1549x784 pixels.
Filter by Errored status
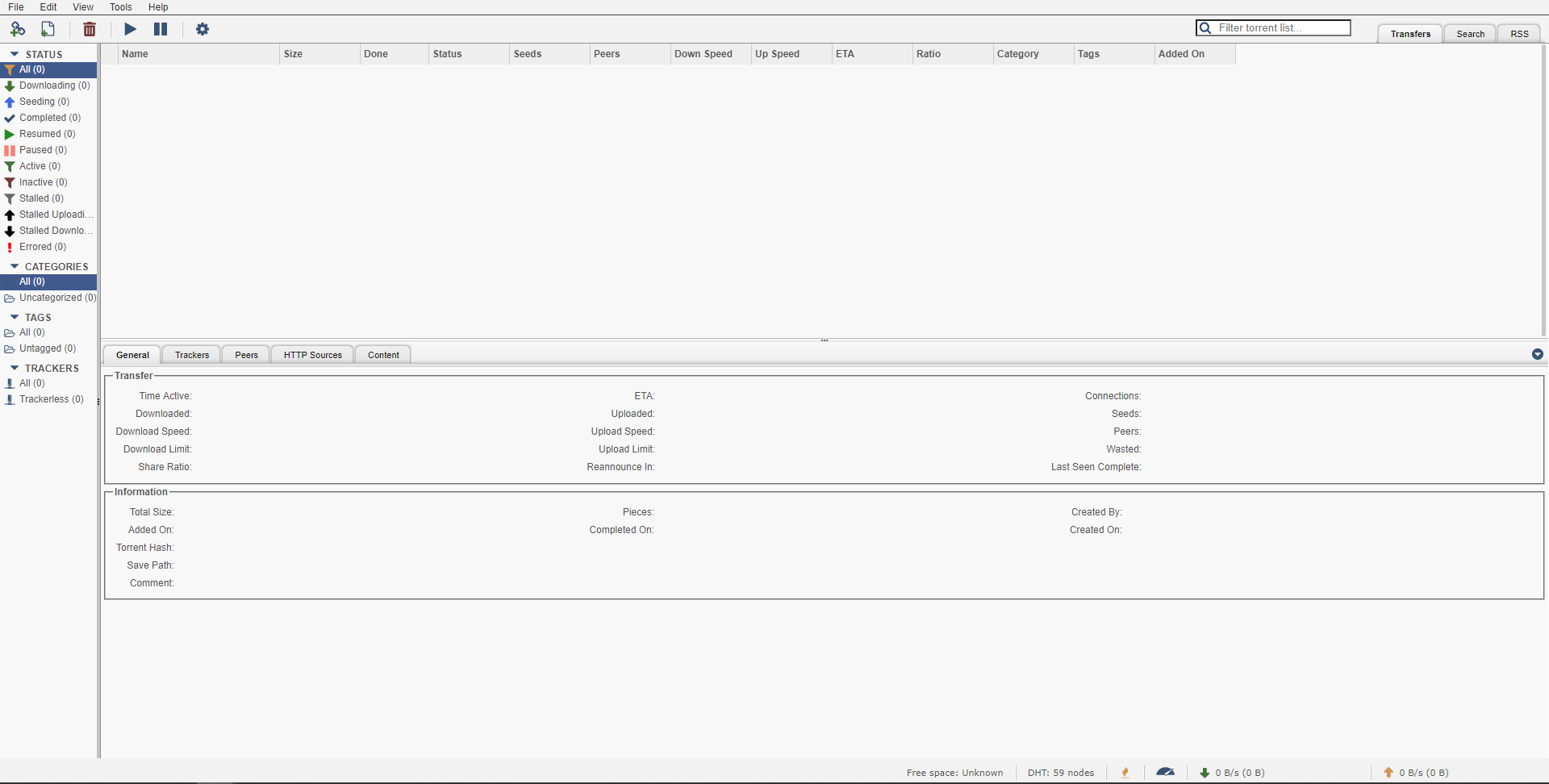click(48, 247)
